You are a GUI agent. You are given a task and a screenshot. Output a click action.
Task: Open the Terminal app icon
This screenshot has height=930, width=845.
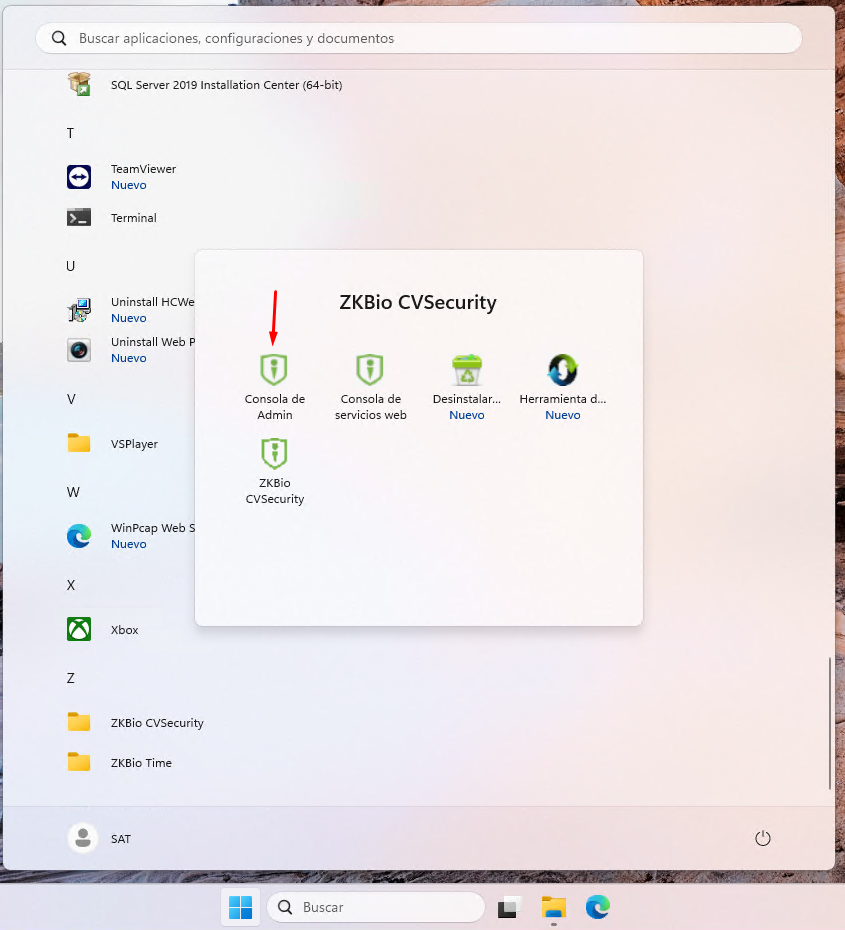[x=79, y=218]
